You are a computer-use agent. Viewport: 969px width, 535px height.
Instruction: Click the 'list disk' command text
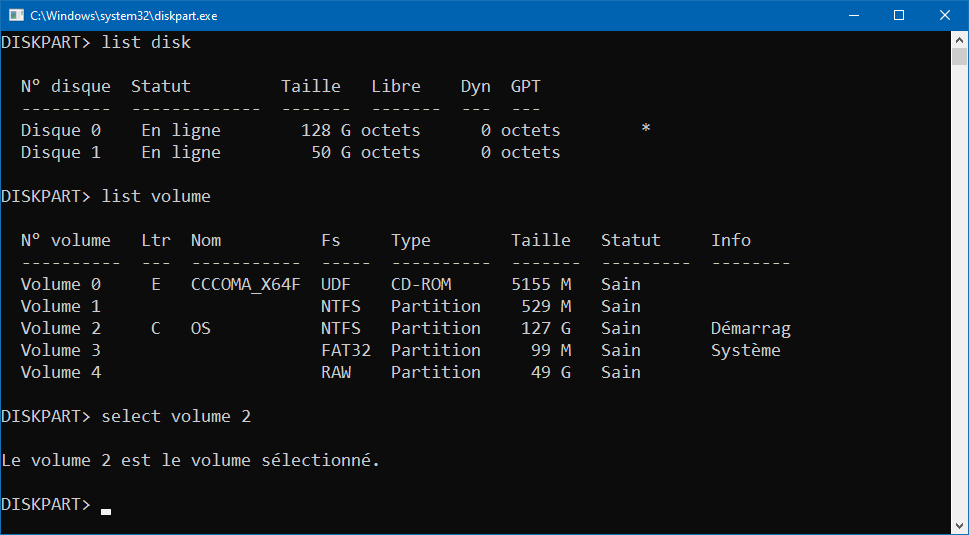(146, 43)
